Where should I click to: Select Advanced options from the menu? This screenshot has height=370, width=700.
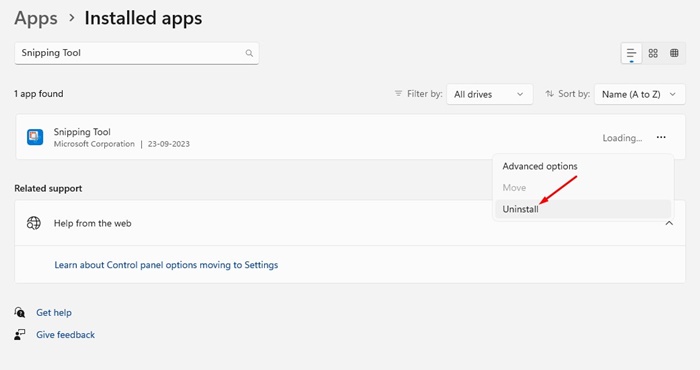point(540,166)
